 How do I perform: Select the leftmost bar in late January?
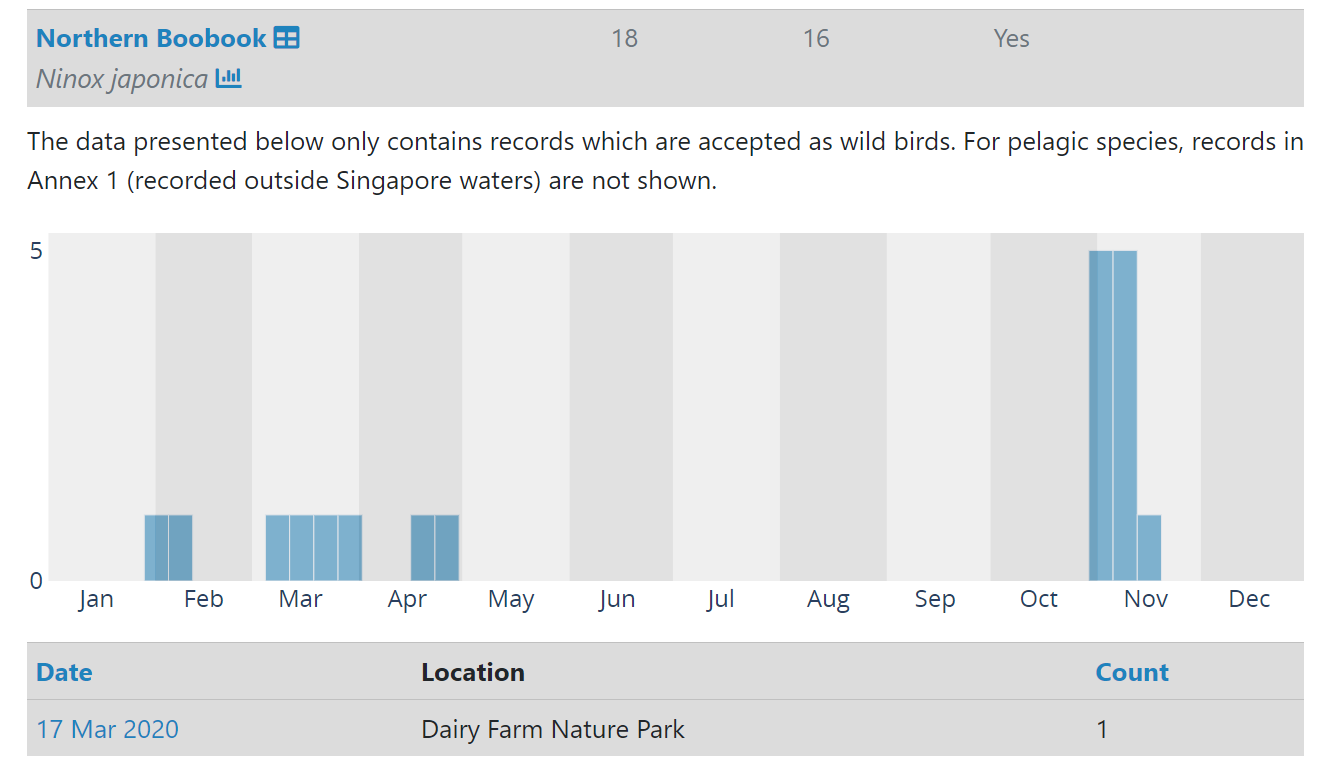pos(156,547)
